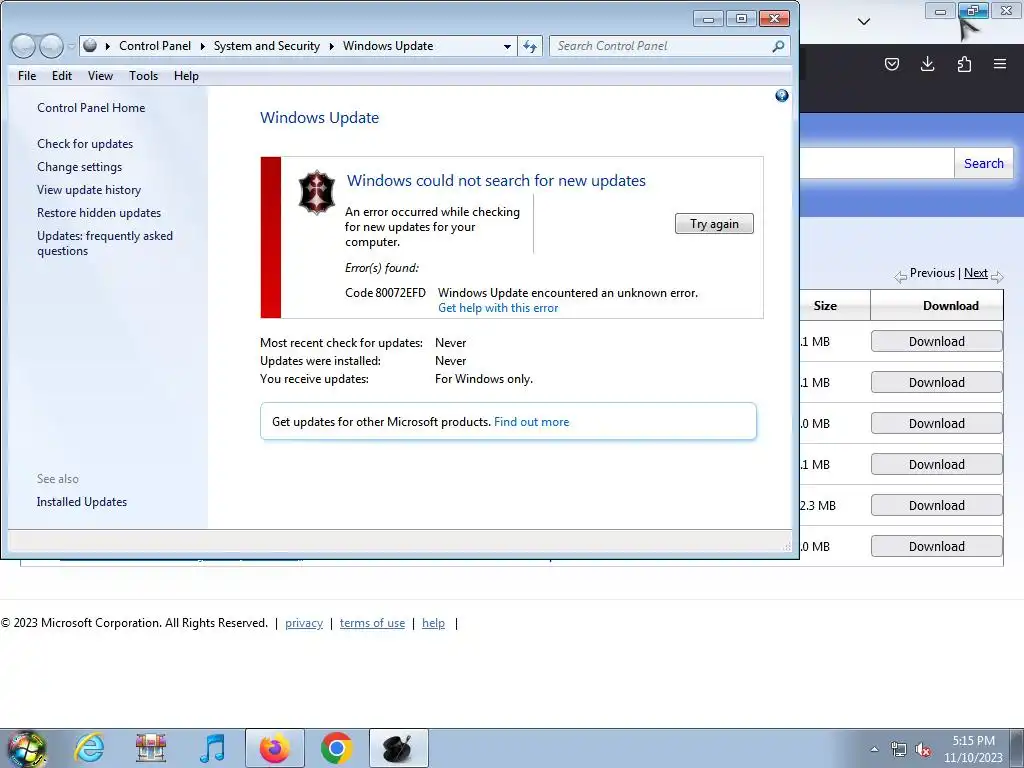Click the black hat taskbar icon
The image size is (1024, 768).
point(398,748)
